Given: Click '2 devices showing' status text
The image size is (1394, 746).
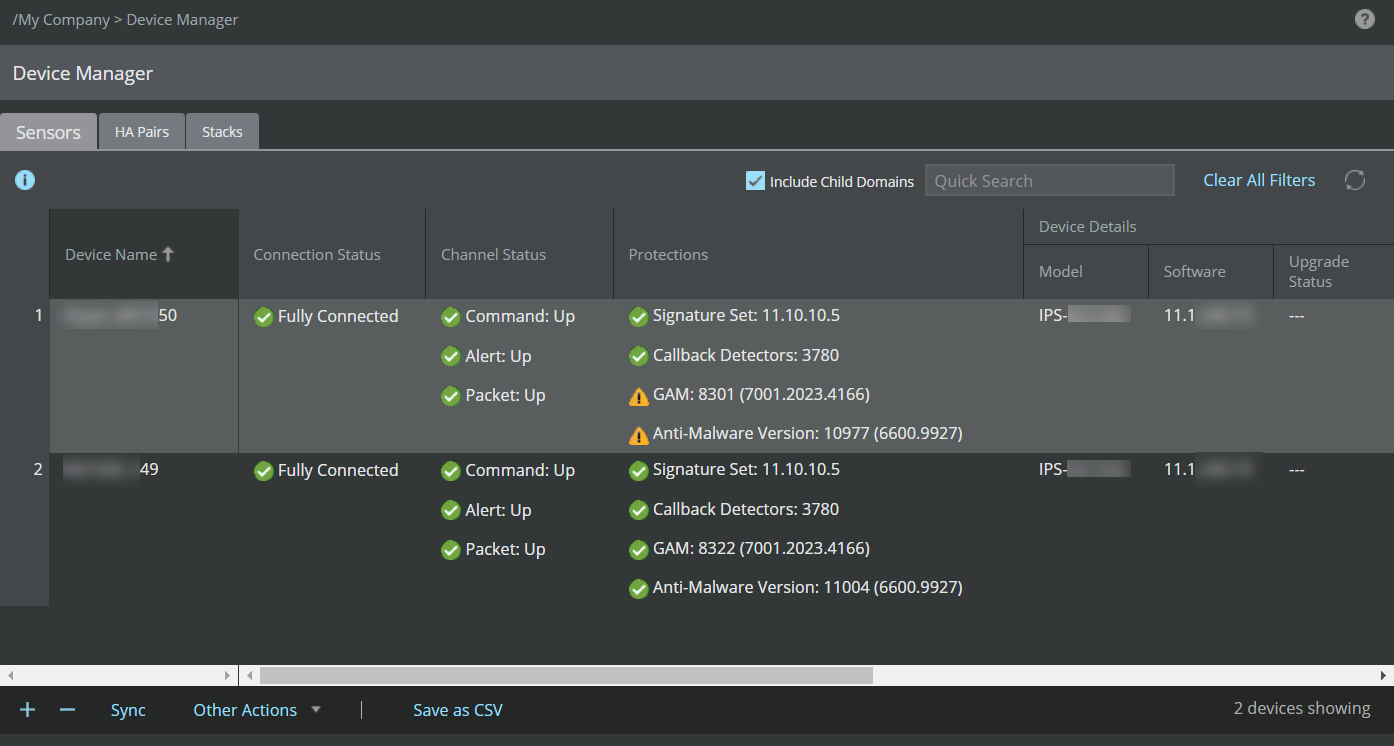Looking at the screenshot, I should 1302,708.
